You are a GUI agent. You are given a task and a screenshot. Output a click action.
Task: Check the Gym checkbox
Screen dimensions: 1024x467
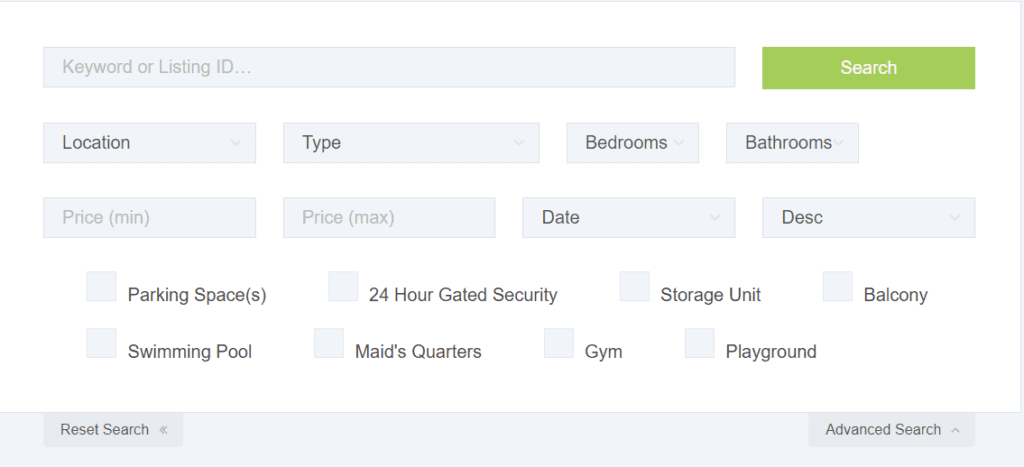point(558,343)
